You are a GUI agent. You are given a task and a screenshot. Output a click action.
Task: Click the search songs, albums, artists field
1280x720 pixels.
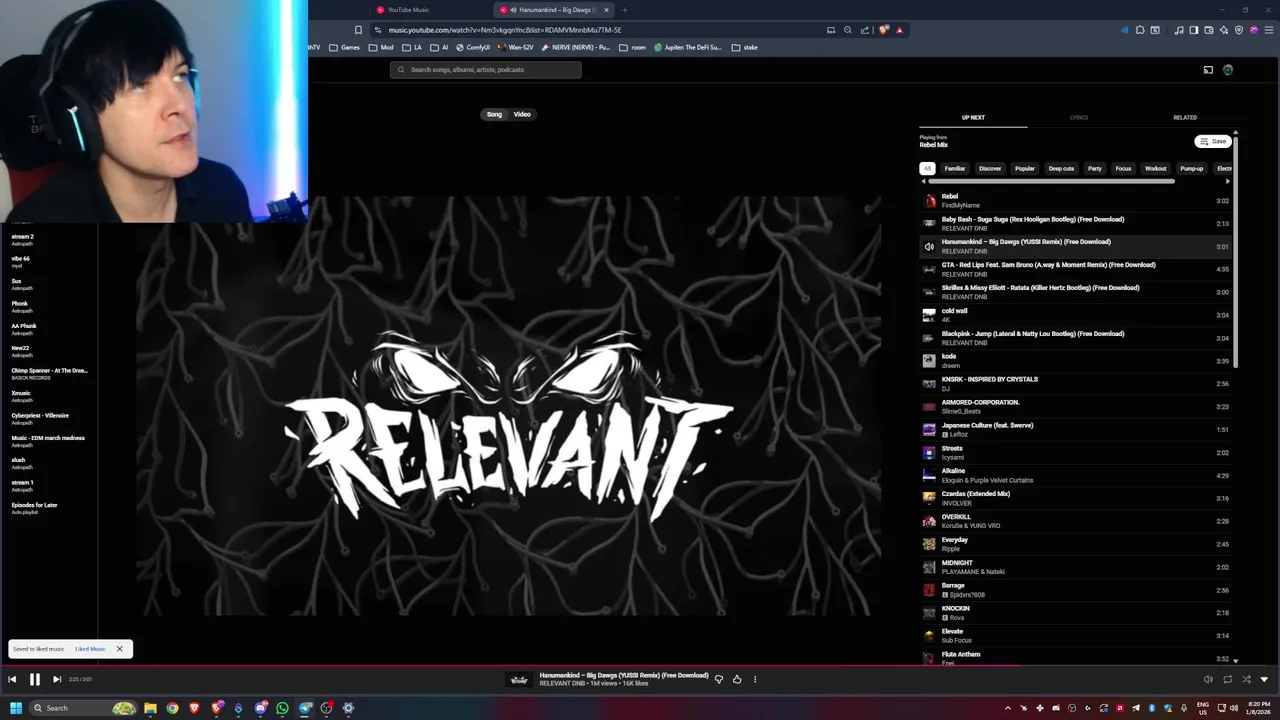pyautogui.click(x=486, y=70)
